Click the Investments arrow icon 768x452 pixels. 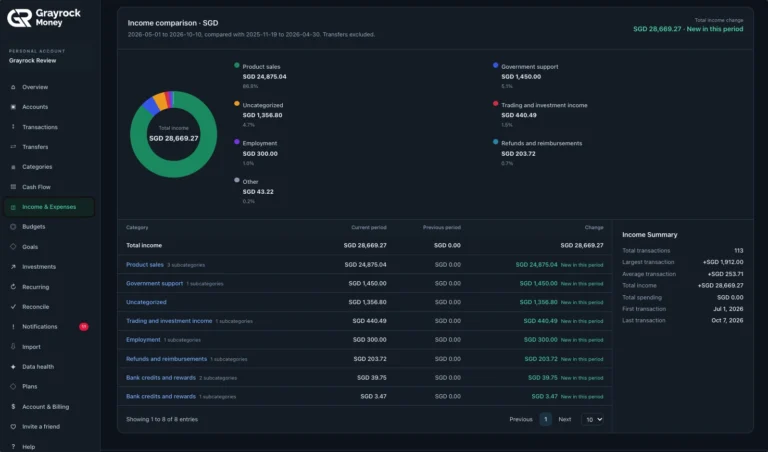[x=13, y=267]
